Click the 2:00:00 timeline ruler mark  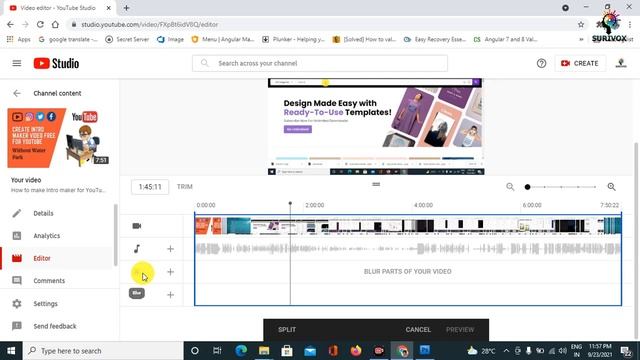[x=314, y=205]
